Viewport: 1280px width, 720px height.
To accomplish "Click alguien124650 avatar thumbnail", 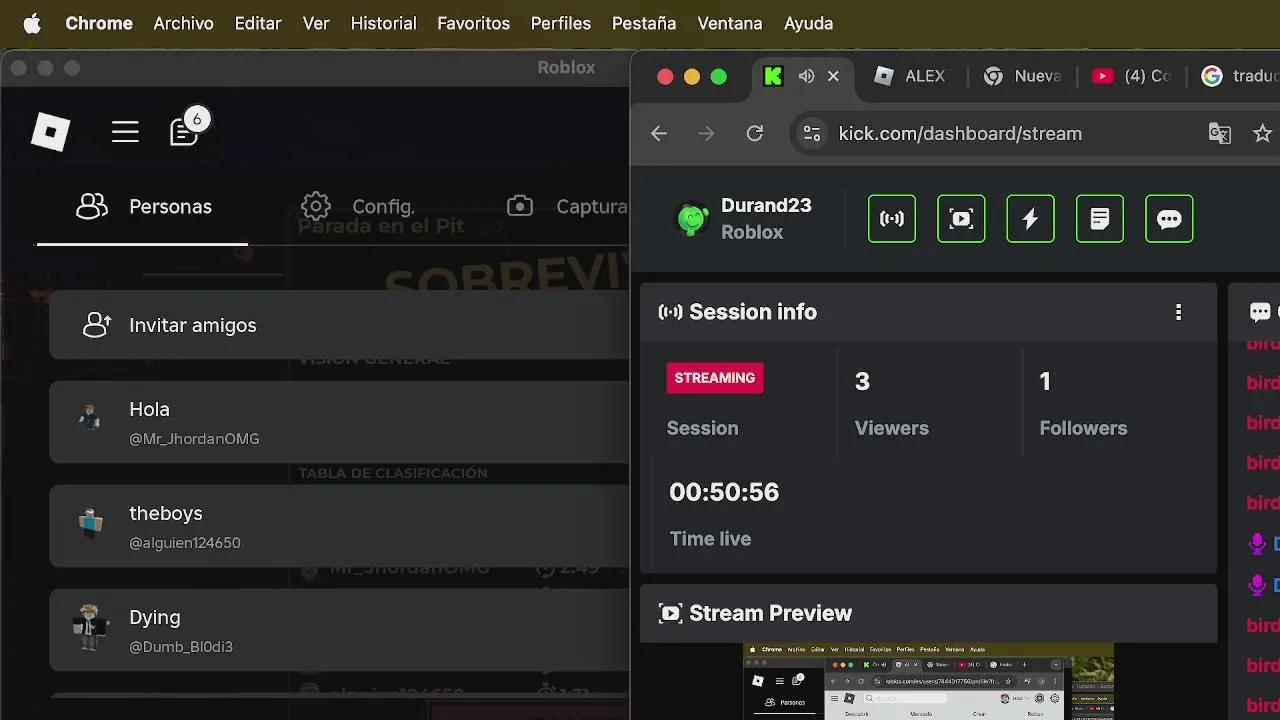I will (91, 522).
